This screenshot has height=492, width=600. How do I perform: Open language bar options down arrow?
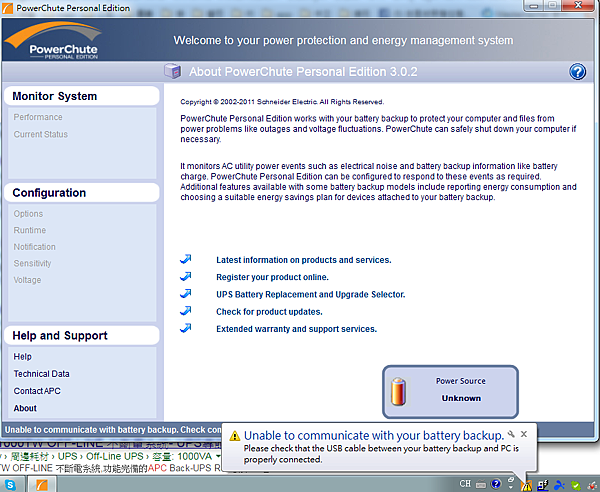coord(511,487)
